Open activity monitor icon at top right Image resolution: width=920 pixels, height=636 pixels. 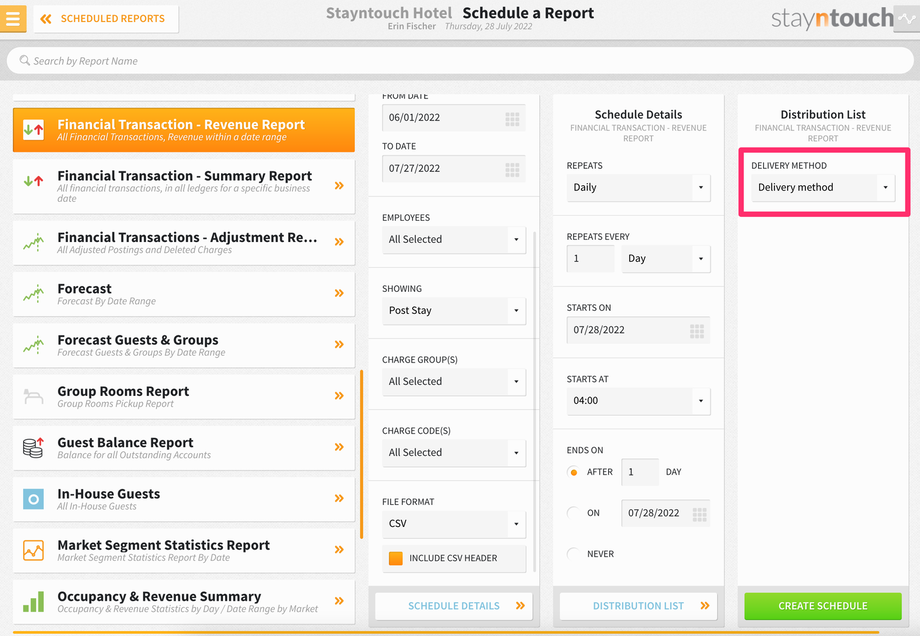coord(907,19)
